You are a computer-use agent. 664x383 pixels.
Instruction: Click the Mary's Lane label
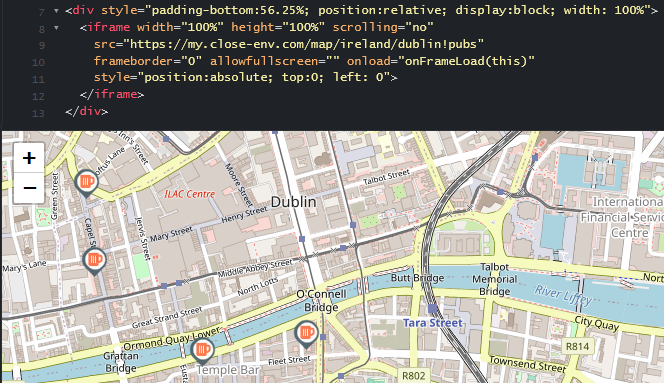pyautogui.click(x=24, y=266)
